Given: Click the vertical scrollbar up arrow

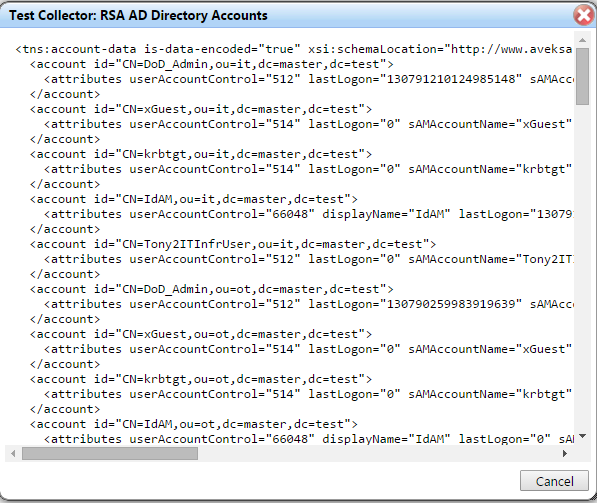Looking at the screenshot, I should [x=582, y=40].
